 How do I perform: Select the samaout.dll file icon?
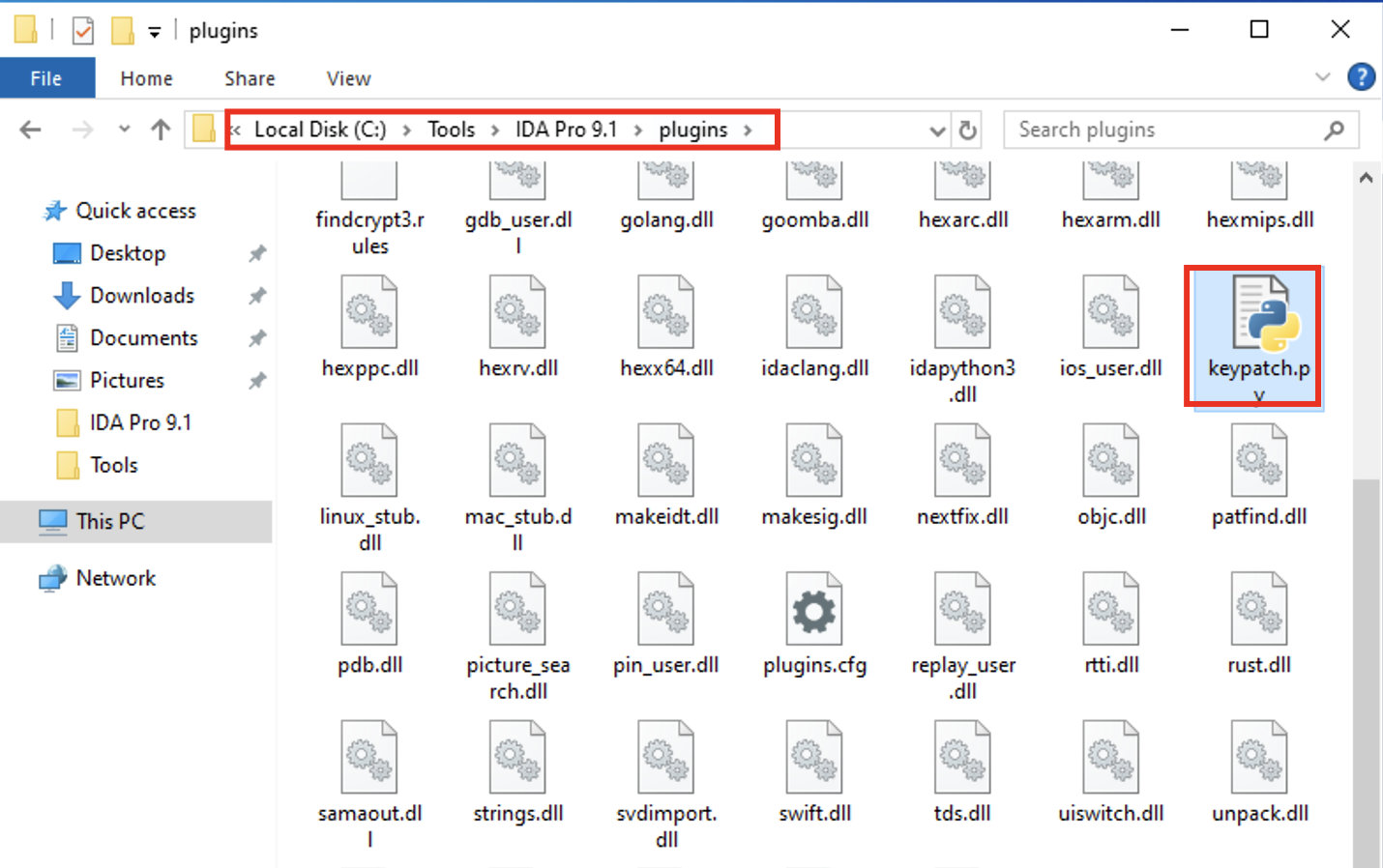click(x=369, y=757)
